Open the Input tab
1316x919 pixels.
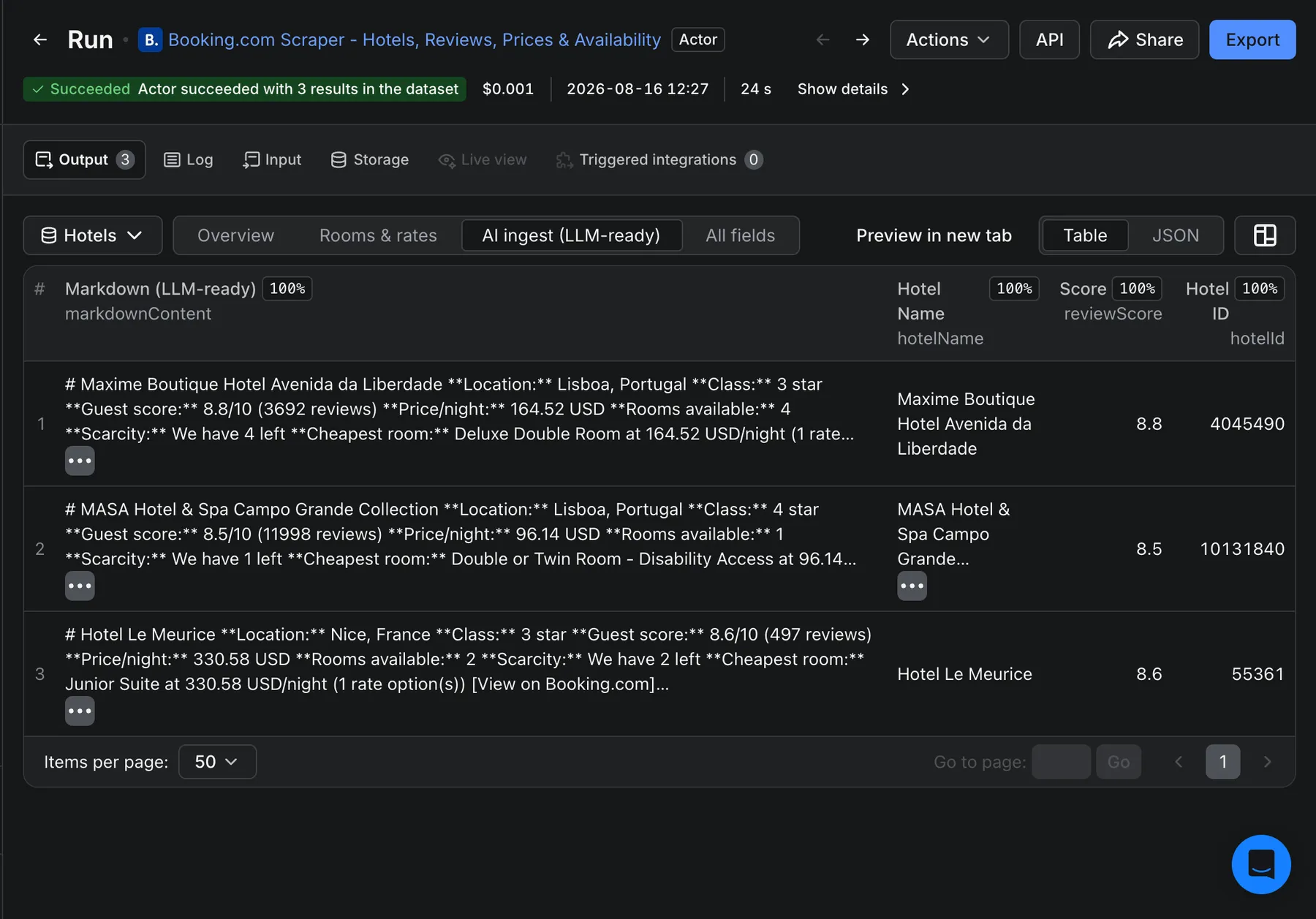272,159
